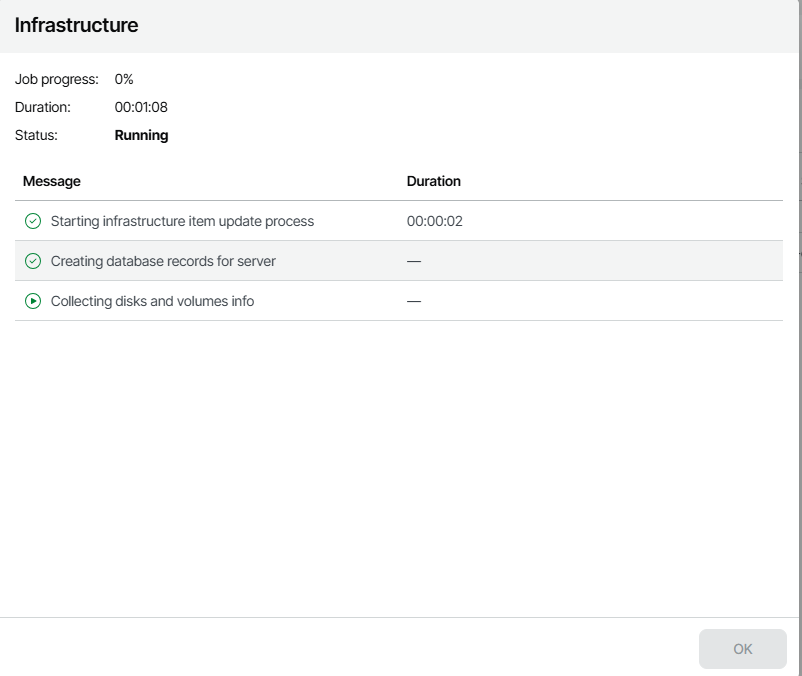Click the Infrastructure dialog title
This screenshot has height=676, width=802.
point(76,26)
